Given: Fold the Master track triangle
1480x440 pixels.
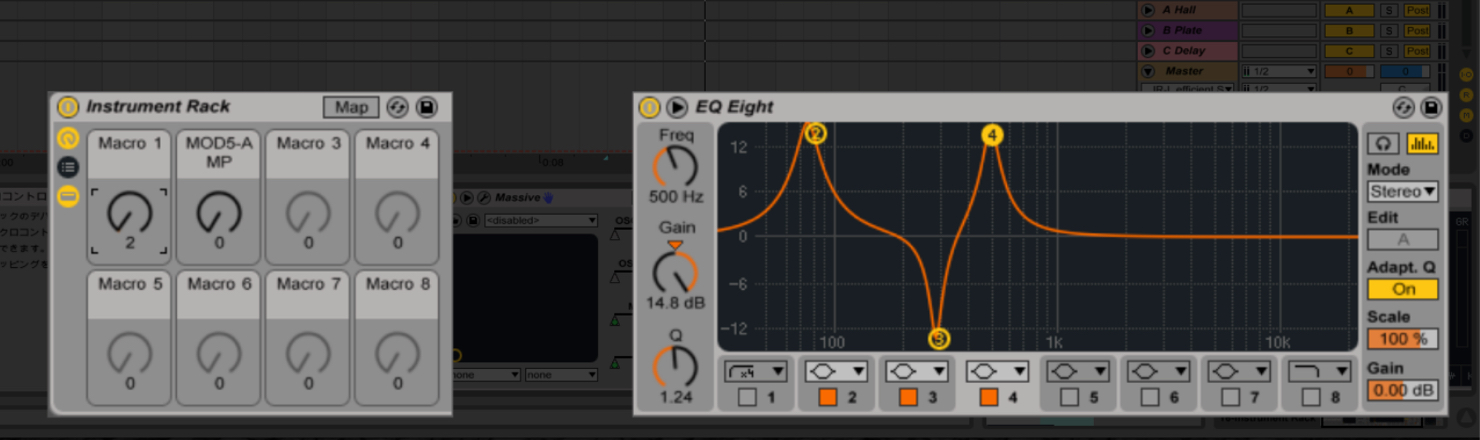Looking at the screenshot, I should tap(1148, 71).
